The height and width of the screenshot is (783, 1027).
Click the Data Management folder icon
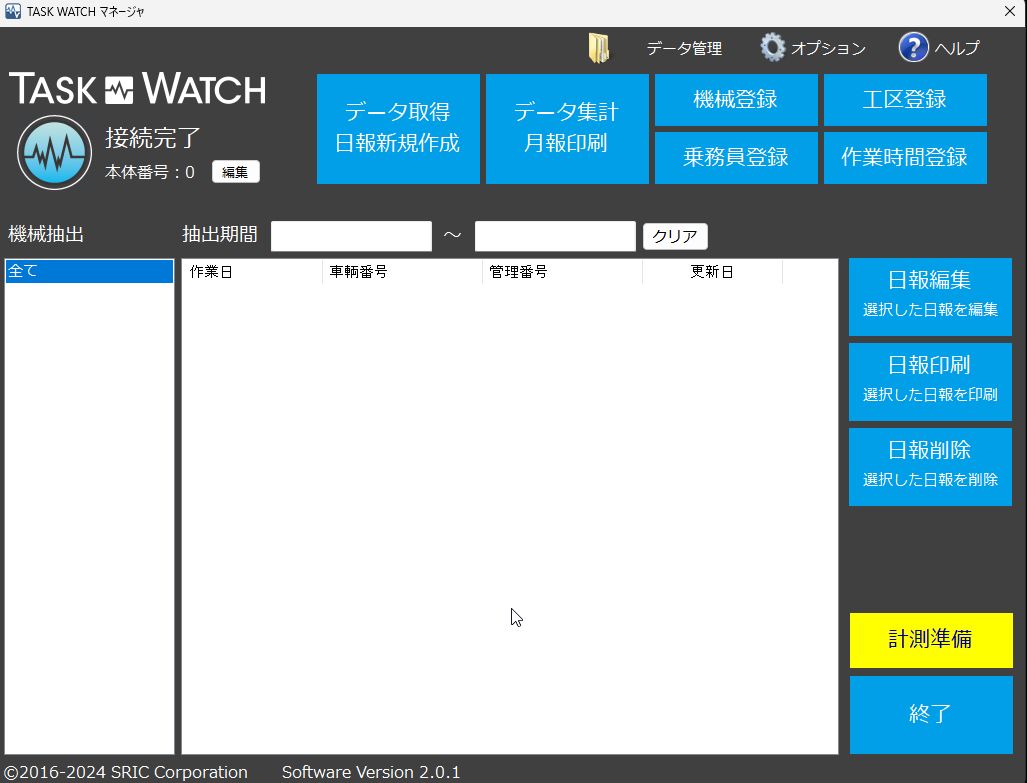tap(599, 48)
